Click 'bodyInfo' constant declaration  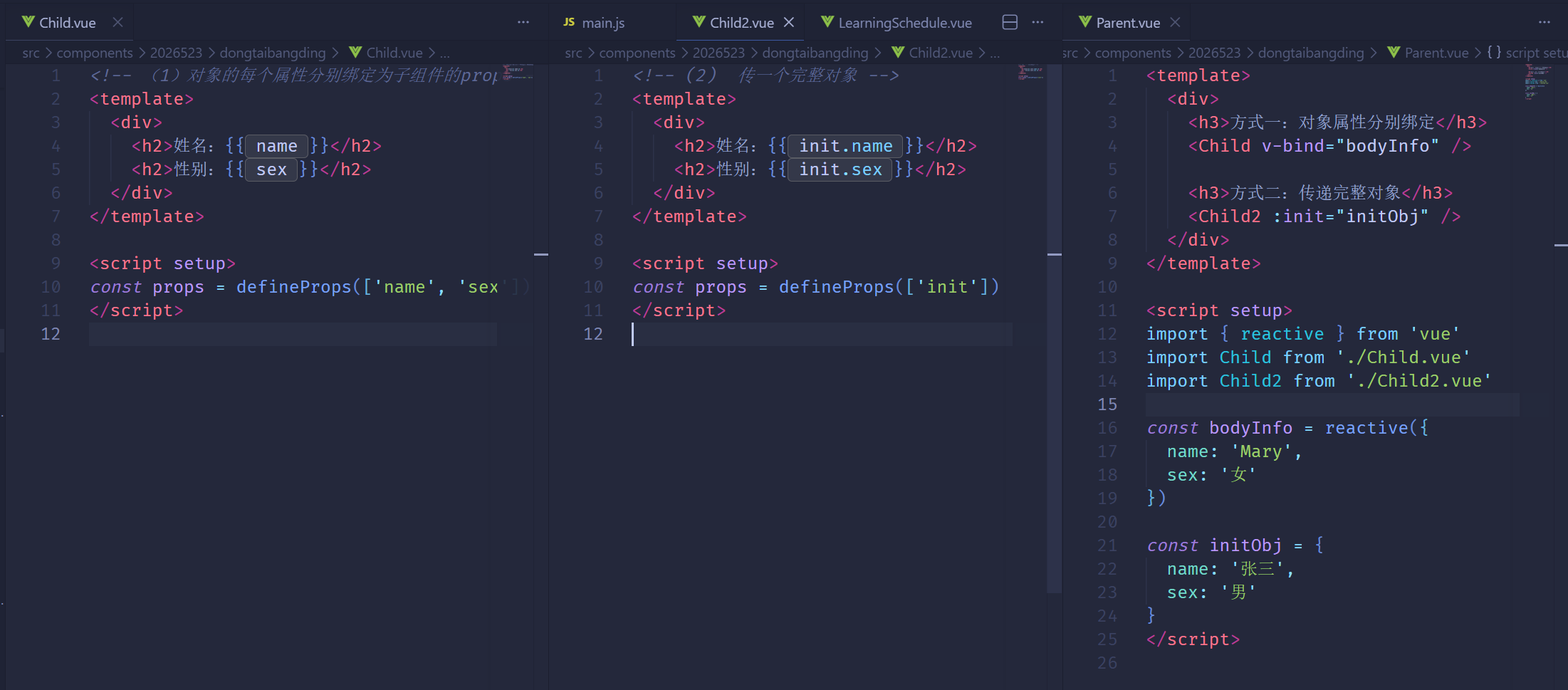1250,428
